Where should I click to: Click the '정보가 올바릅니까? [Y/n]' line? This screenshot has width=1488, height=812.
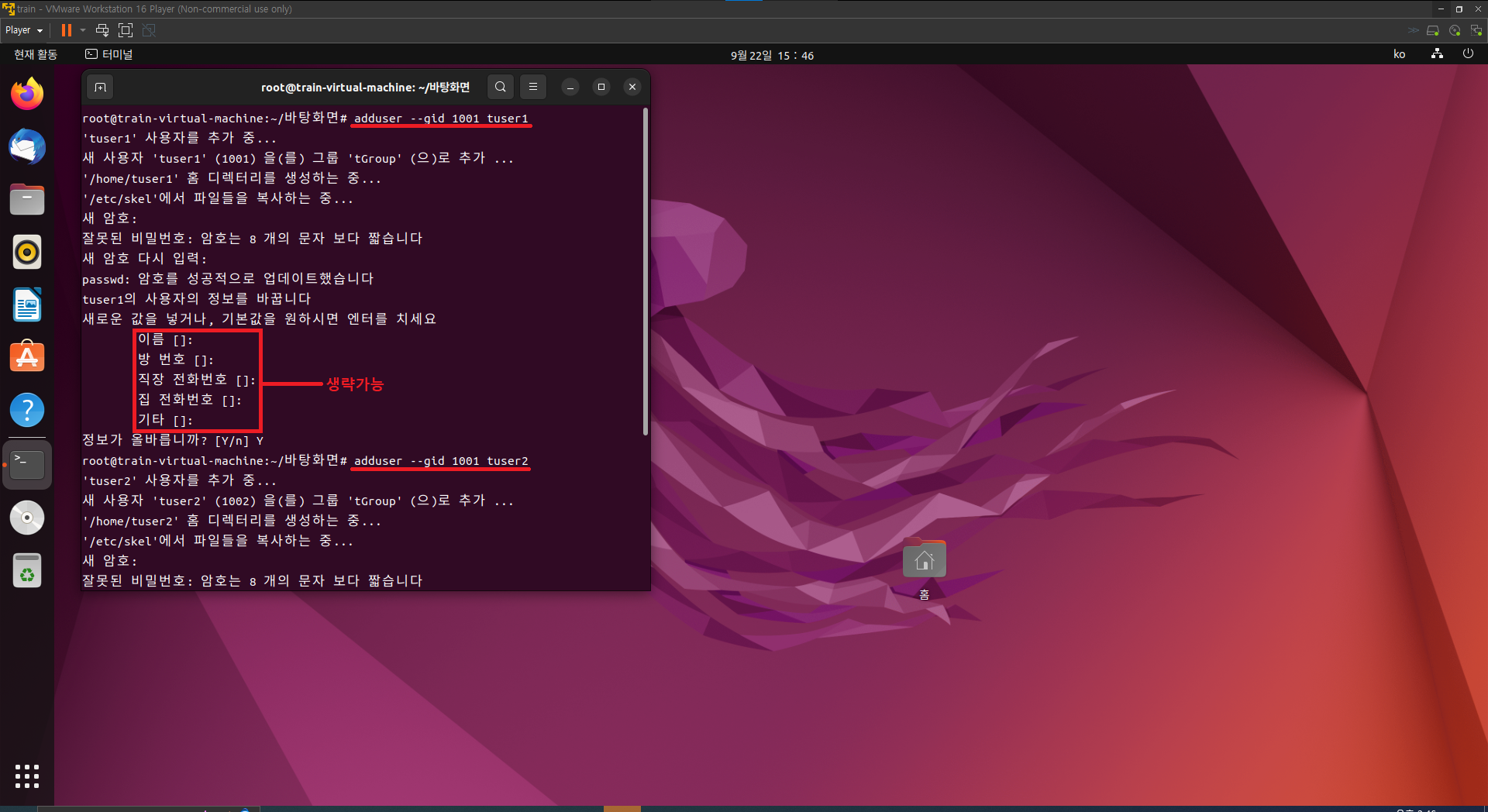click(x=173, y=440)
